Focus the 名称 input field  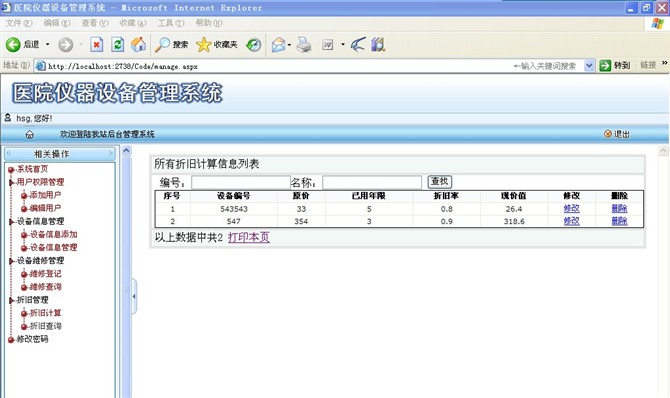tap(372, 183)
